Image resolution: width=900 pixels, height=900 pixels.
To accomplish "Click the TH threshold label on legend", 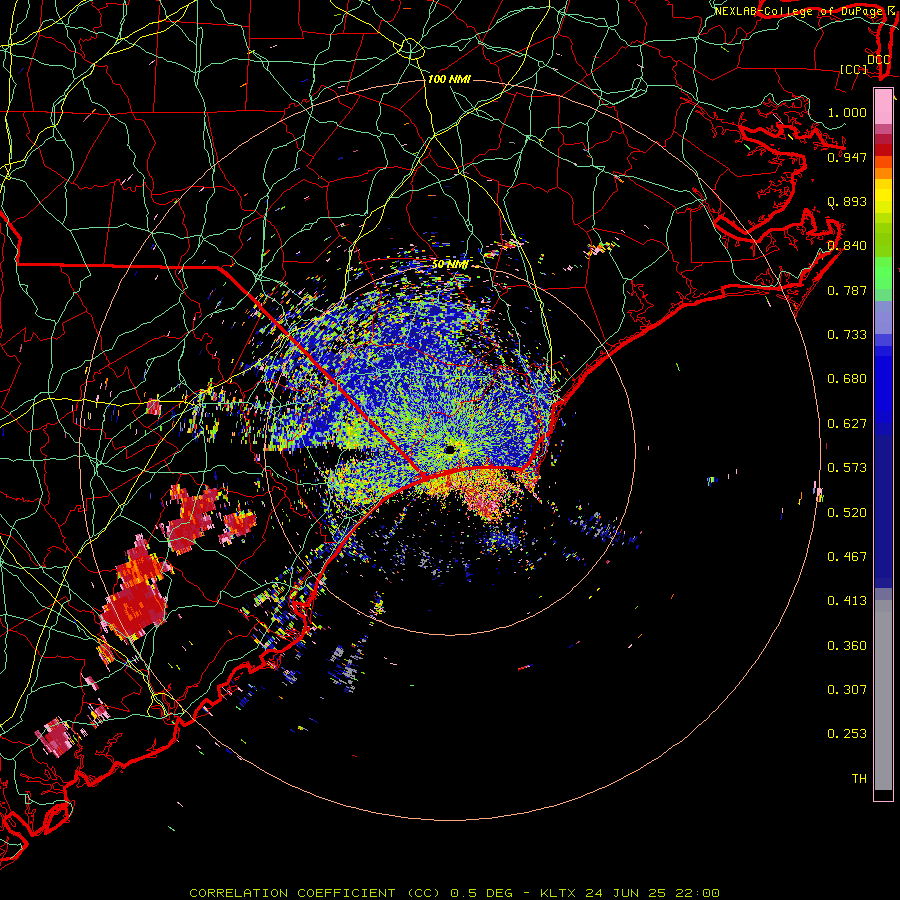I will coord(859,779).
